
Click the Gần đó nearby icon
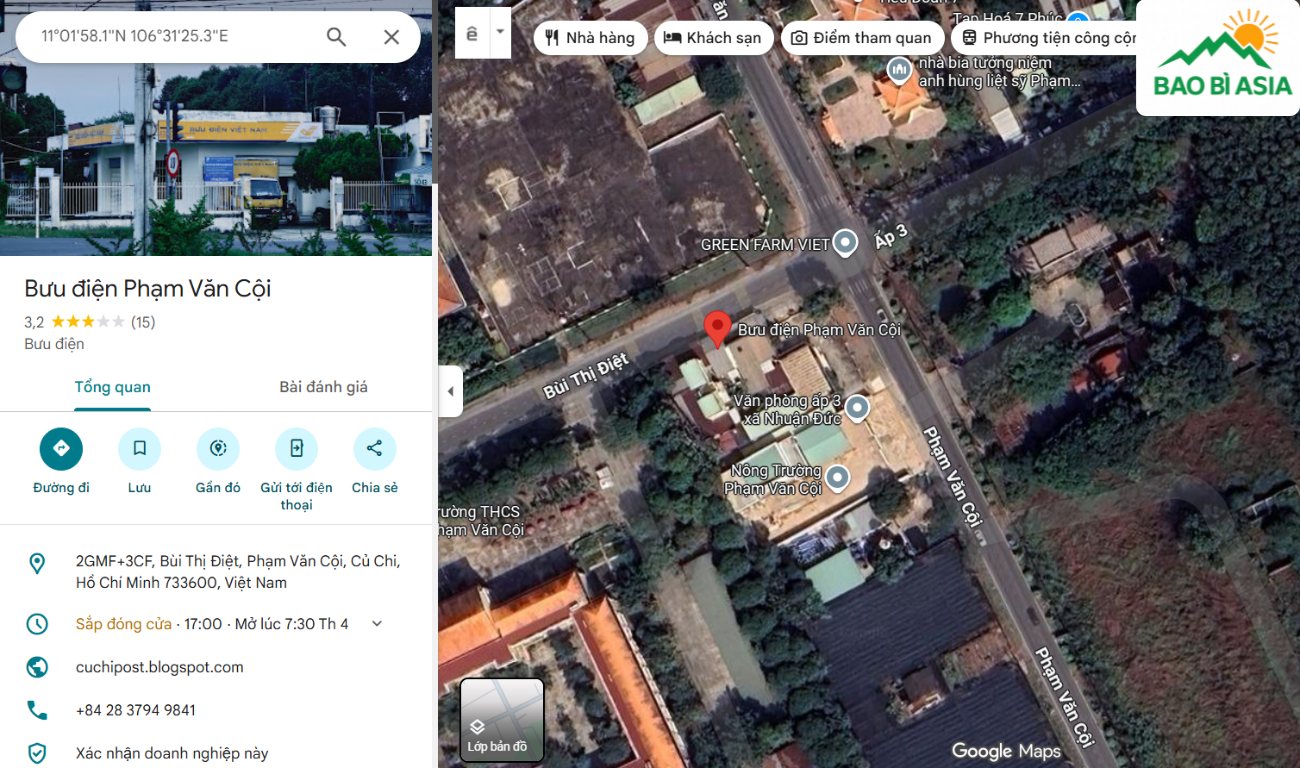point(218,449)
